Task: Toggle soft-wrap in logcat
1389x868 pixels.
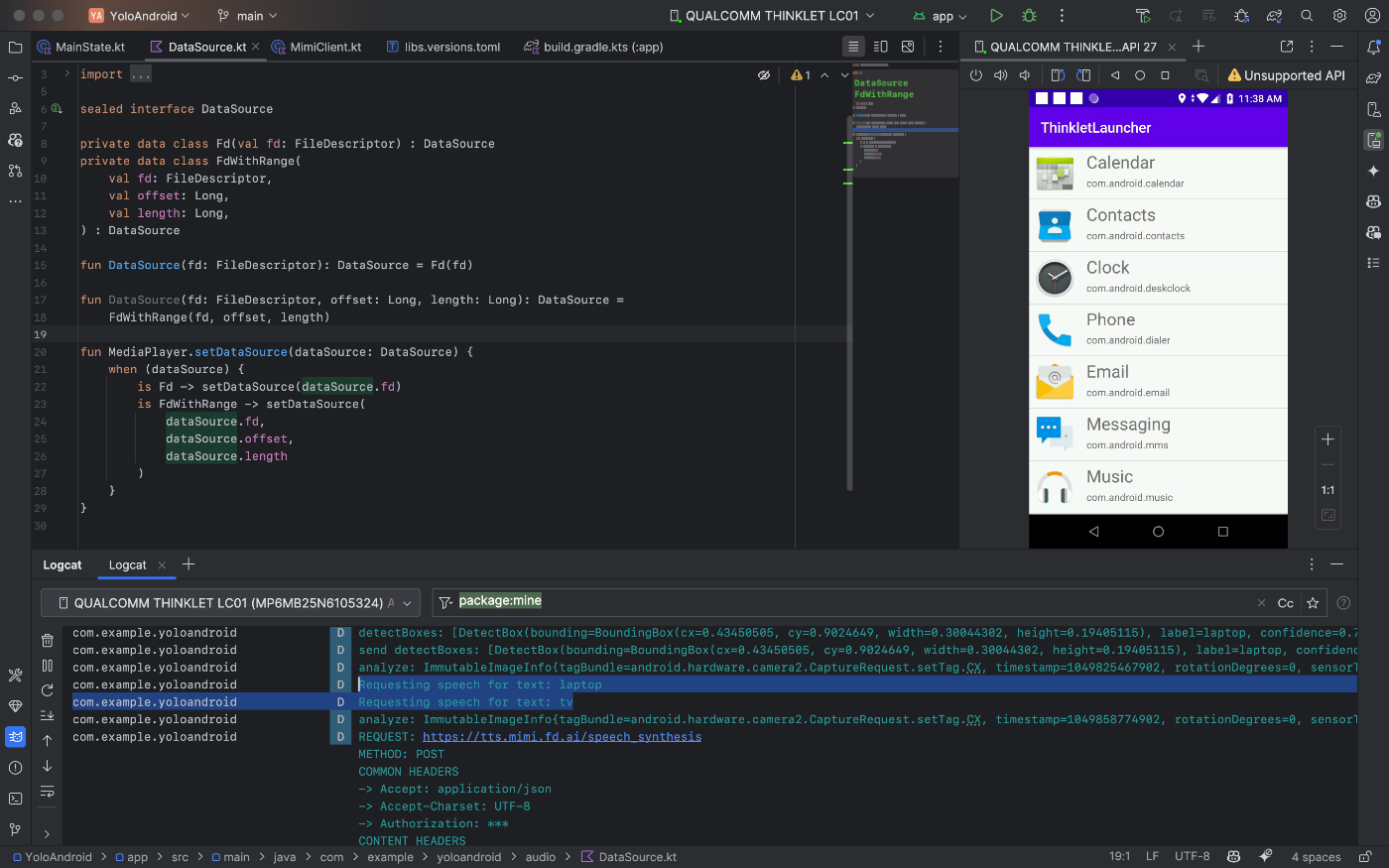Action: click(x=47, y=792)
